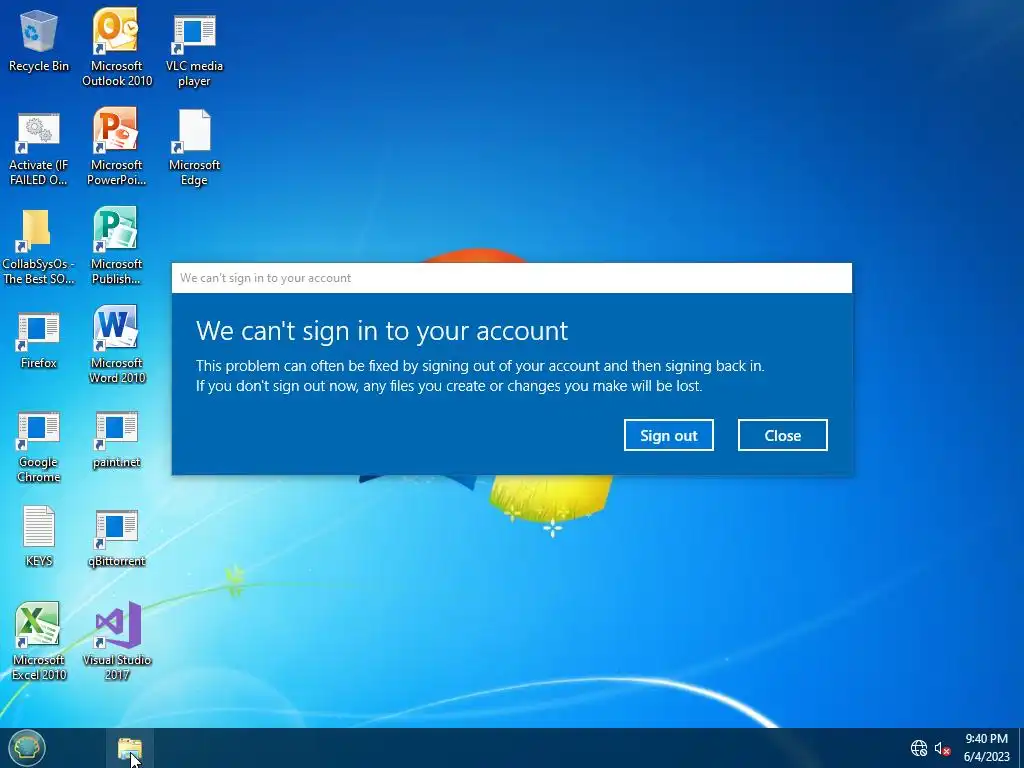The image size is (1024, 768).
Task: Select the Google Chrome shortcut
Action: click(x=39, y=447)
